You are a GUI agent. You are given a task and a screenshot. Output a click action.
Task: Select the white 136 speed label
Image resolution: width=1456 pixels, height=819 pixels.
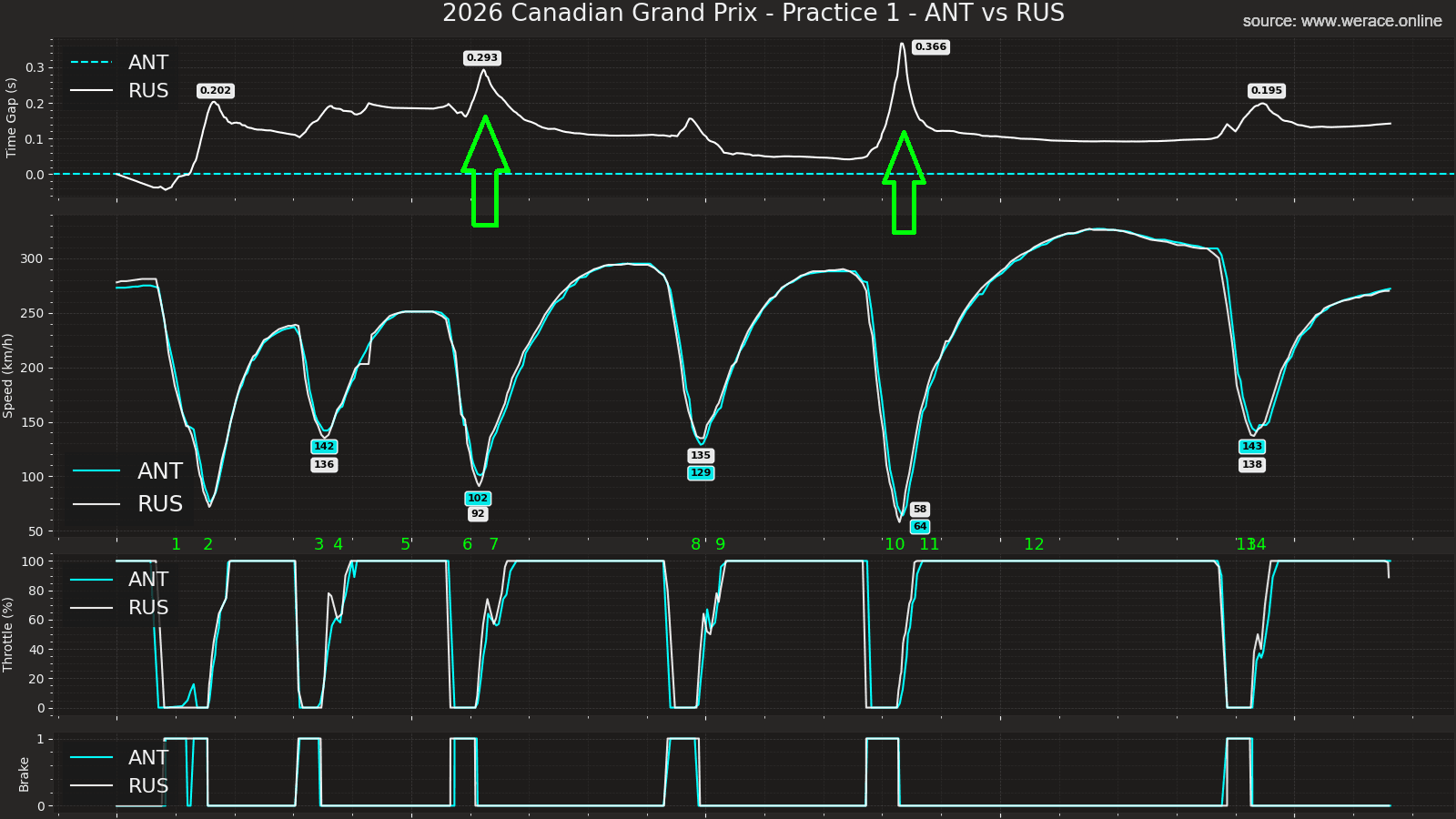click(x=324, y=464)
